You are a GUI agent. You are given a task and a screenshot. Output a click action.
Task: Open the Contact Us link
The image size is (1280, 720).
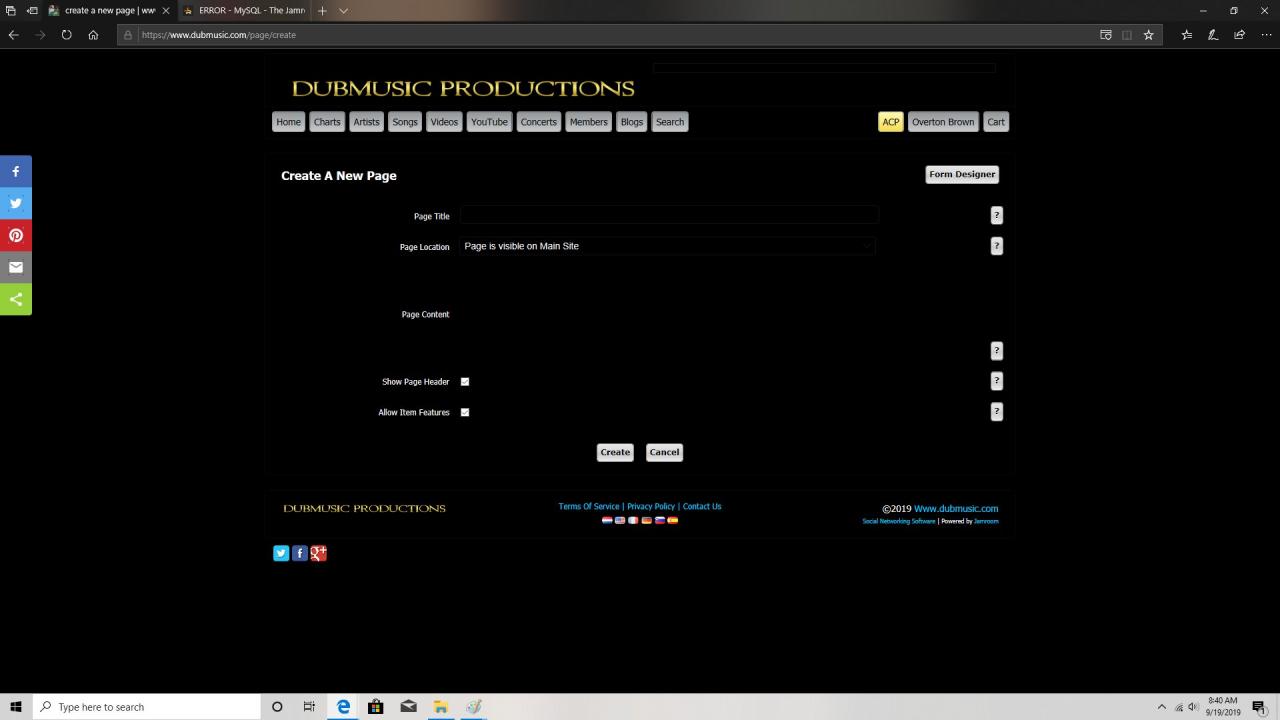702,507
